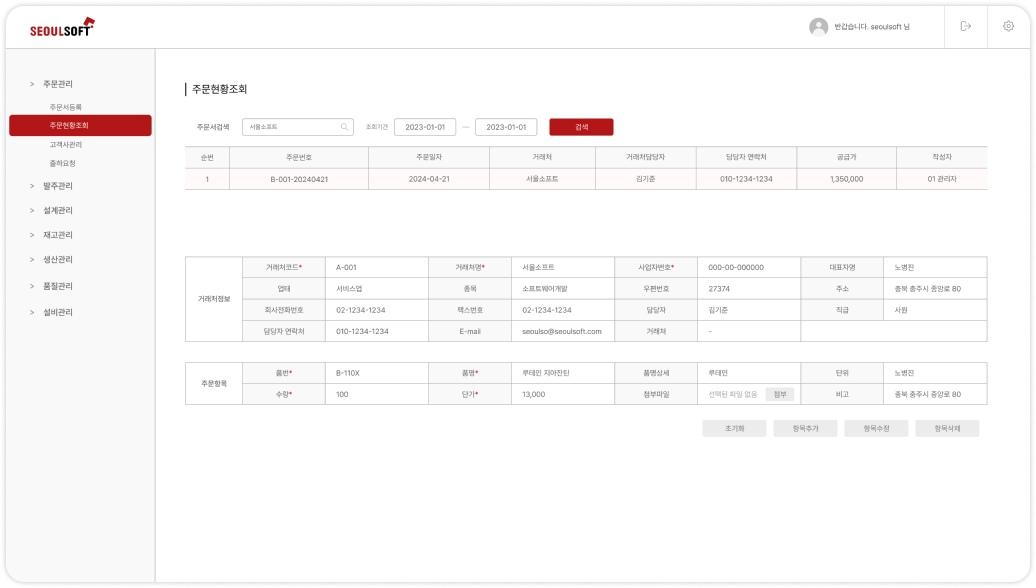Click the magnifier icon in 주문서검색 field
The width and height of the screenshot is (1036, 588).
point(344,127)
